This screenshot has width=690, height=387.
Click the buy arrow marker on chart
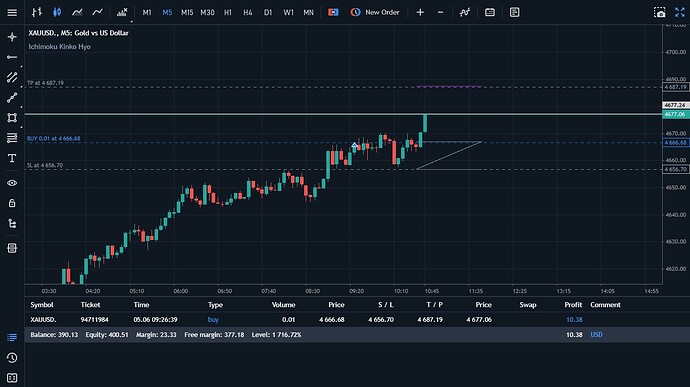pyautogui.click(x=355, y=145)
